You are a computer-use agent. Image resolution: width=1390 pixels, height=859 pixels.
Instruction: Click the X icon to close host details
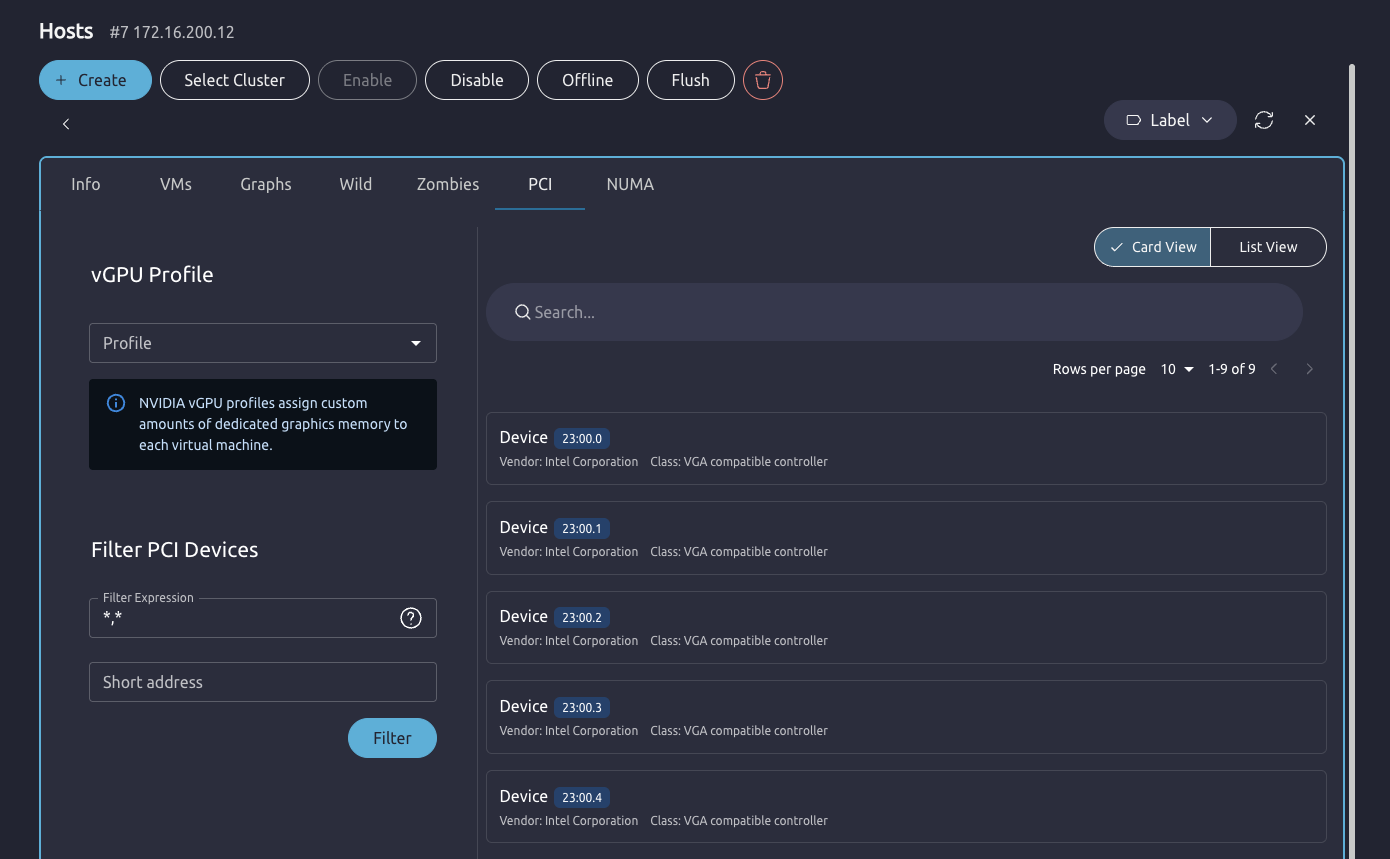(1310, 120)
